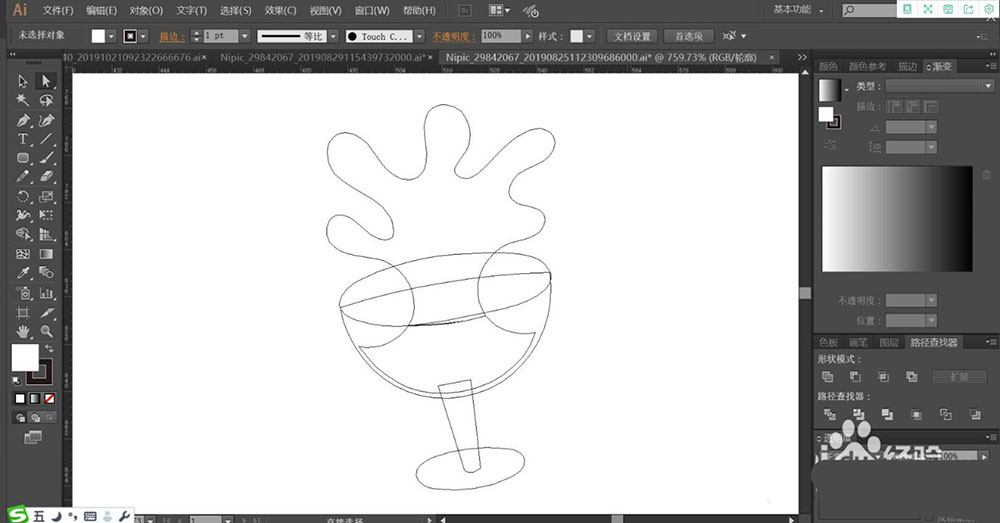The image size is (1000, 523).
Task: Select the Column Graph tool
Action: [46, 293]
